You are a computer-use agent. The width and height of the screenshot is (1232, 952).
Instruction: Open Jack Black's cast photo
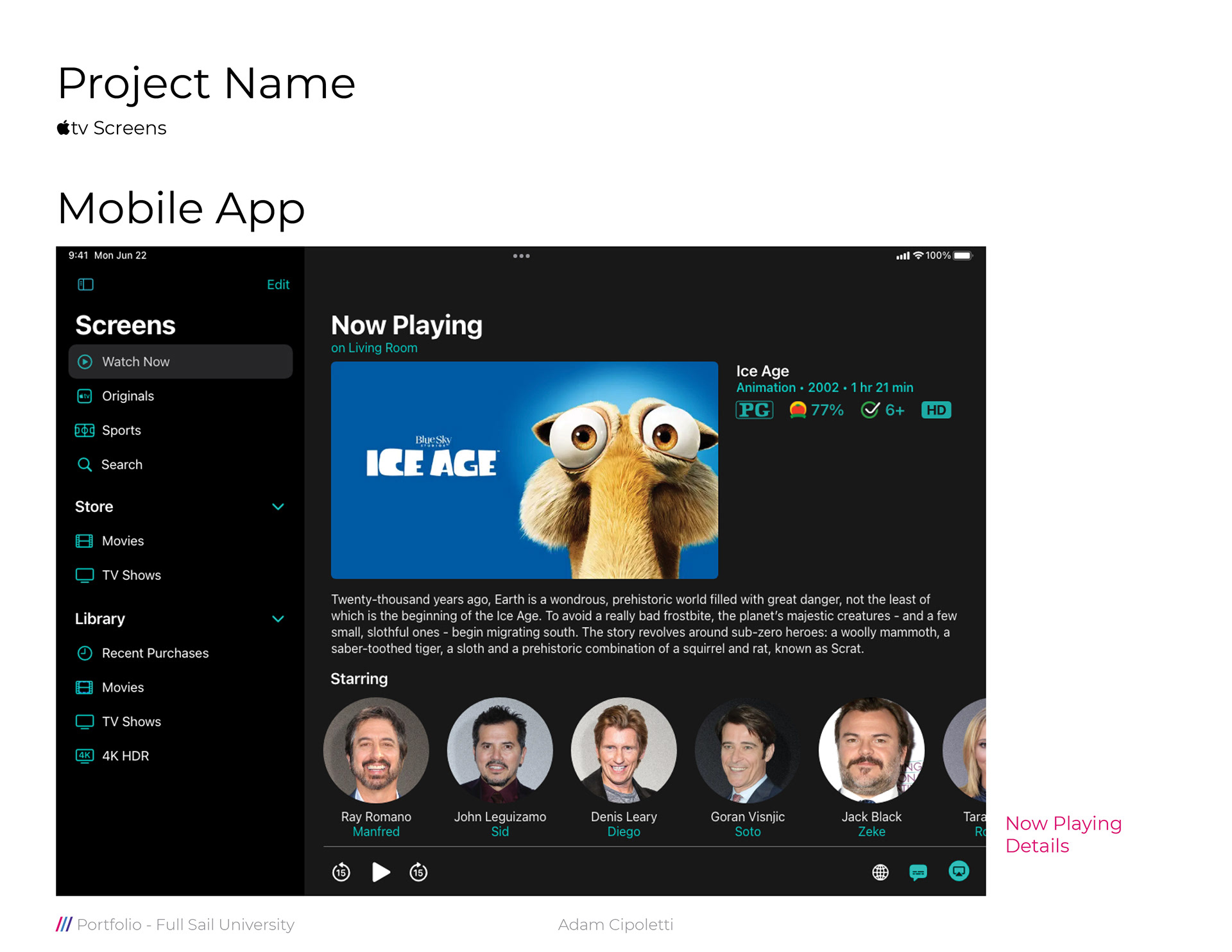tap(871, 750)
